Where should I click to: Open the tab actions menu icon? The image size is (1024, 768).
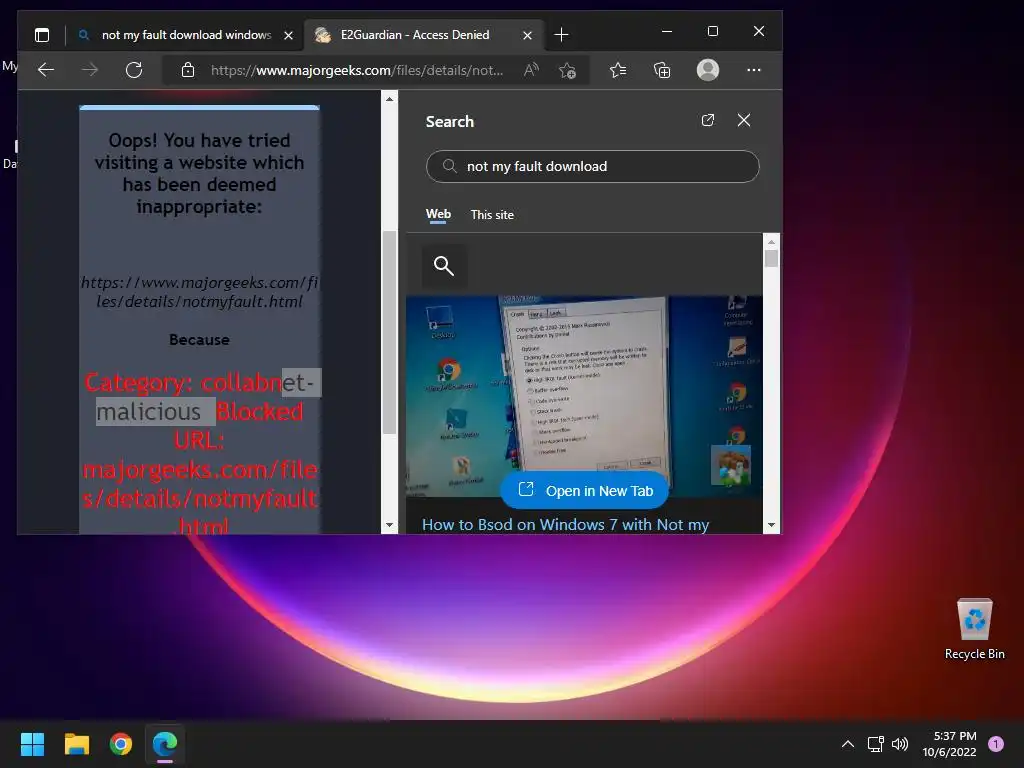pyautogui.click(x=42, y=35)
